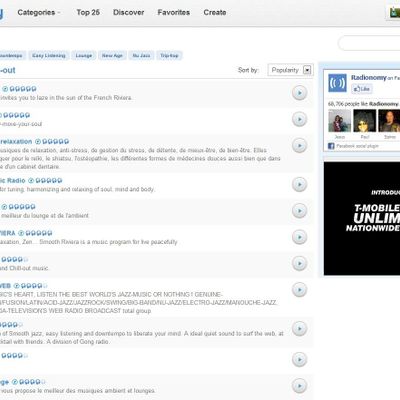The width and height of the screenshot is (400, 400).
Task: Play the relaxation station
Action: click(x=299, y=146)
